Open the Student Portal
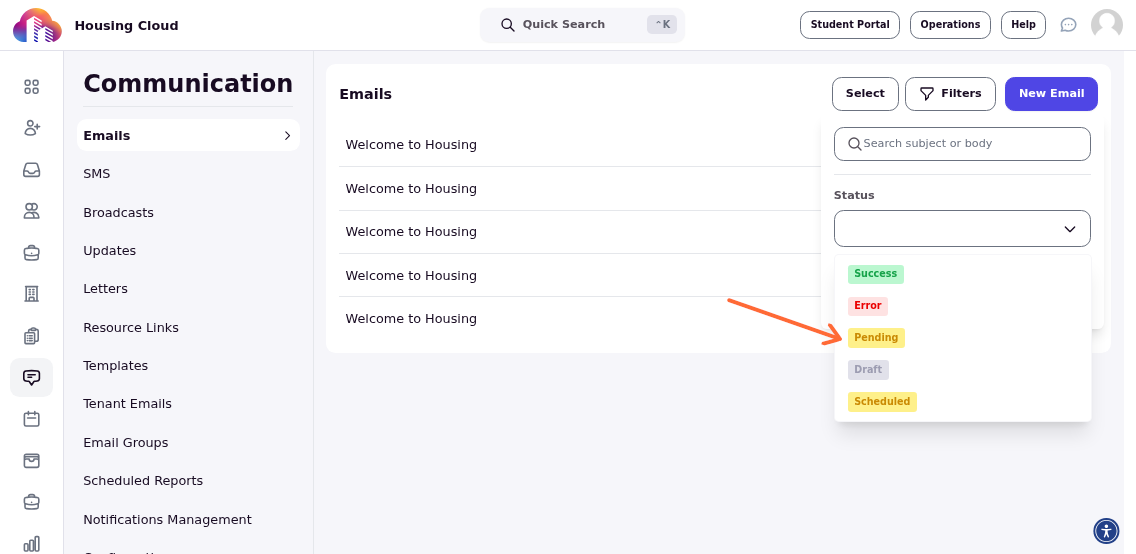 coord(850,25)
